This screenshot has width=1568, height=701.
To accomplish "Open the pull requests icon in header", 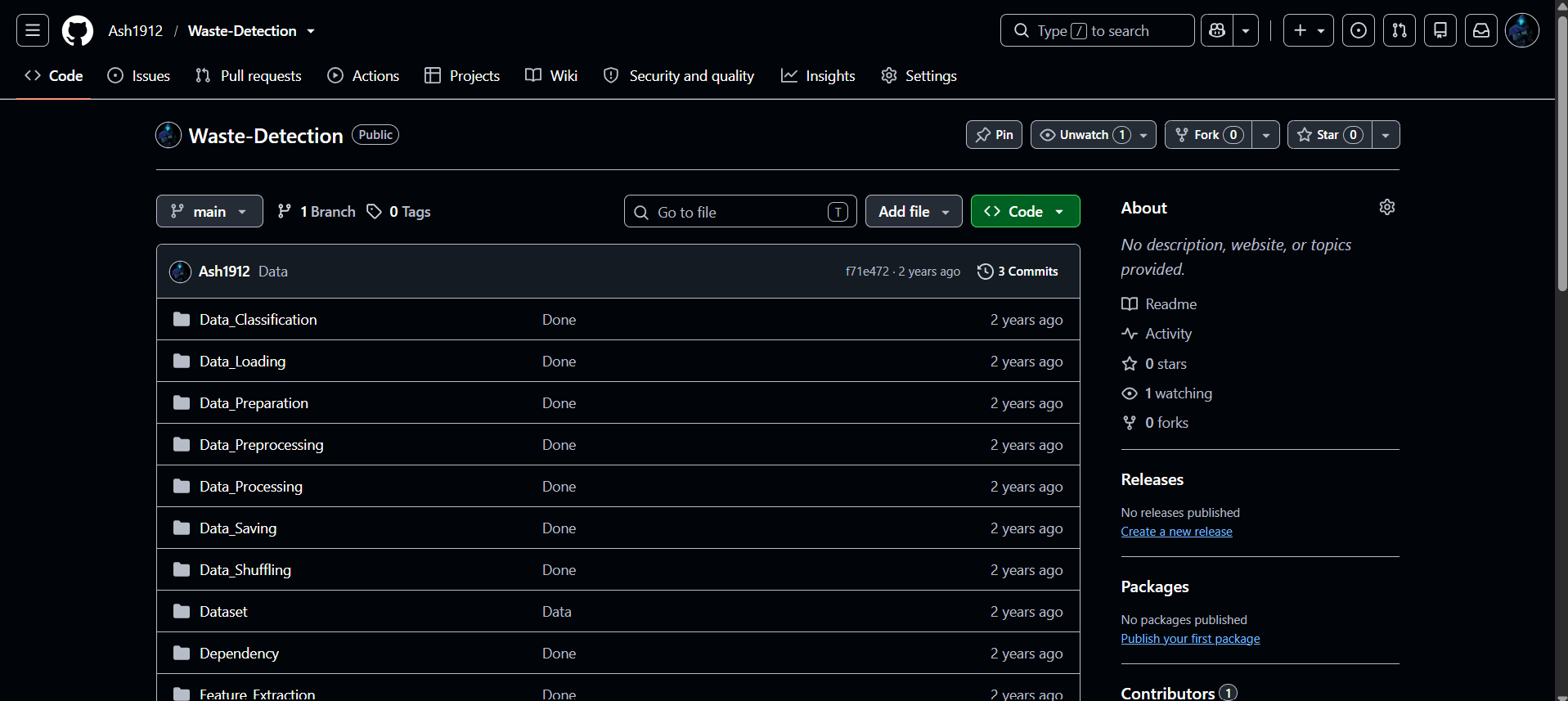I will tap(1400, 31).
